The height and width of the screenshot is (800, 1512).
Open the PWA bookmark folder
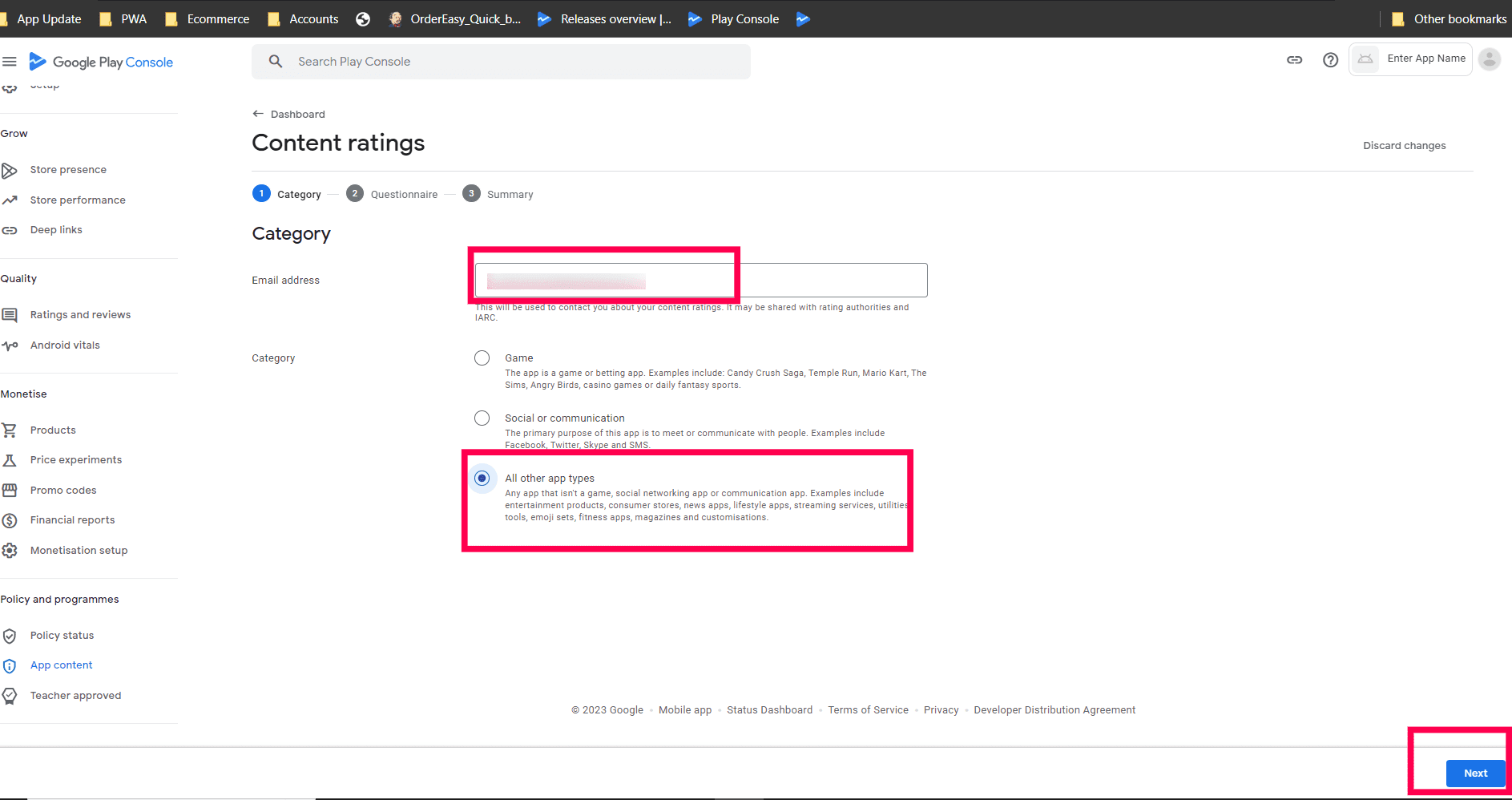point(123,19)
